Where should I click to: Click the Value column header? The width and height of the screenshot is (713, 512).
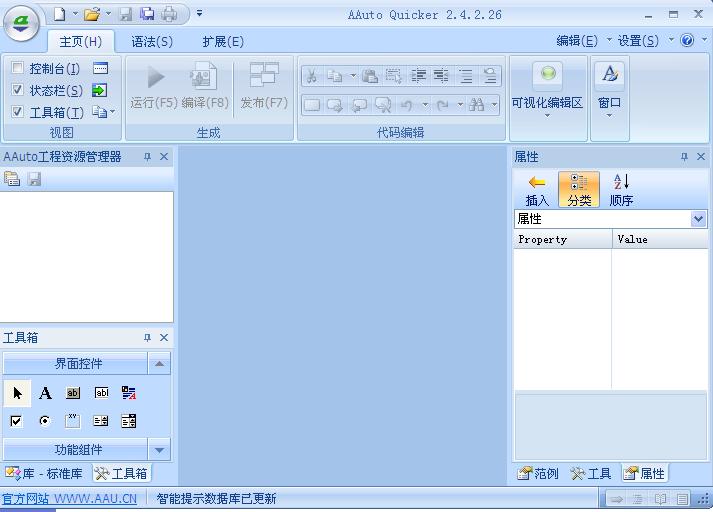pos(660,239)
